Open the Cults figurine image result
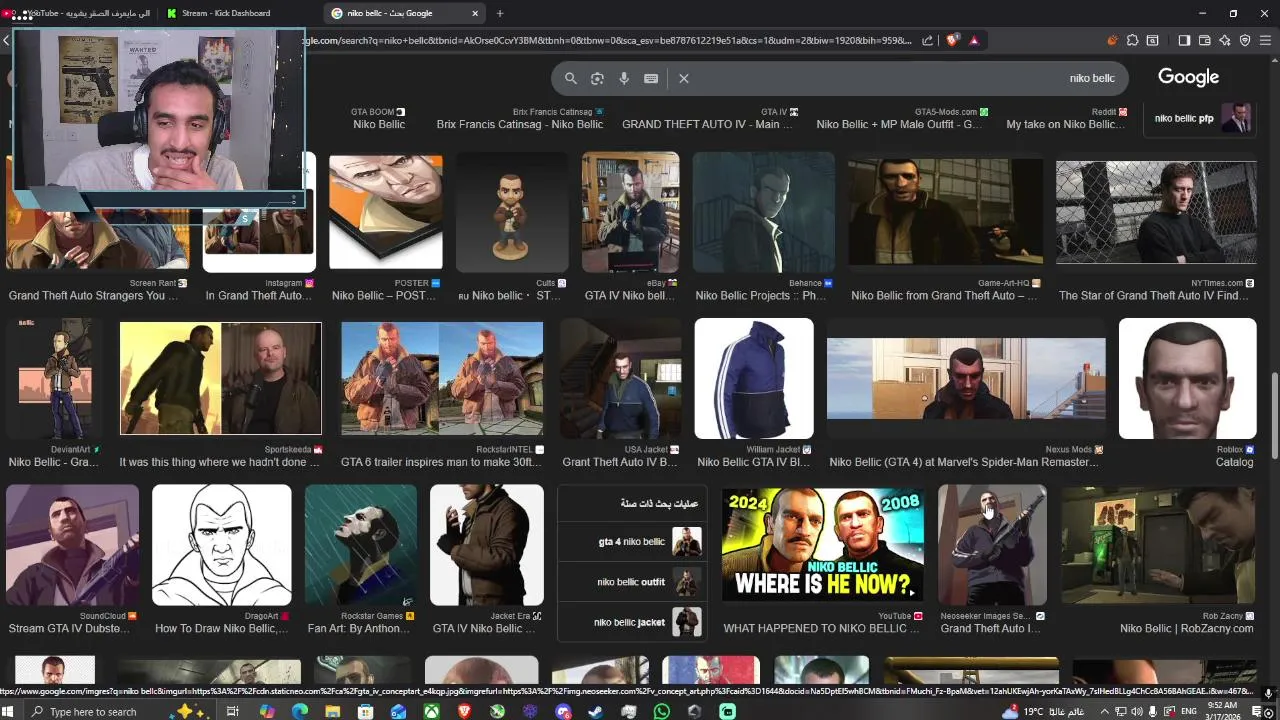The width and height of the screenshot is (1280, 720). pos(512,212)
